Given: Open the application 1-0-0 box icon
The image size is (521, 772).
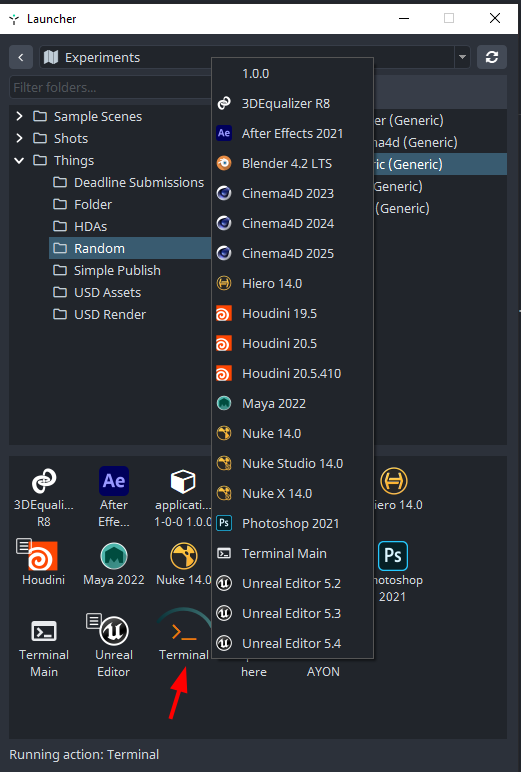Looking at the screenshot, I should [x=183, y=481].
